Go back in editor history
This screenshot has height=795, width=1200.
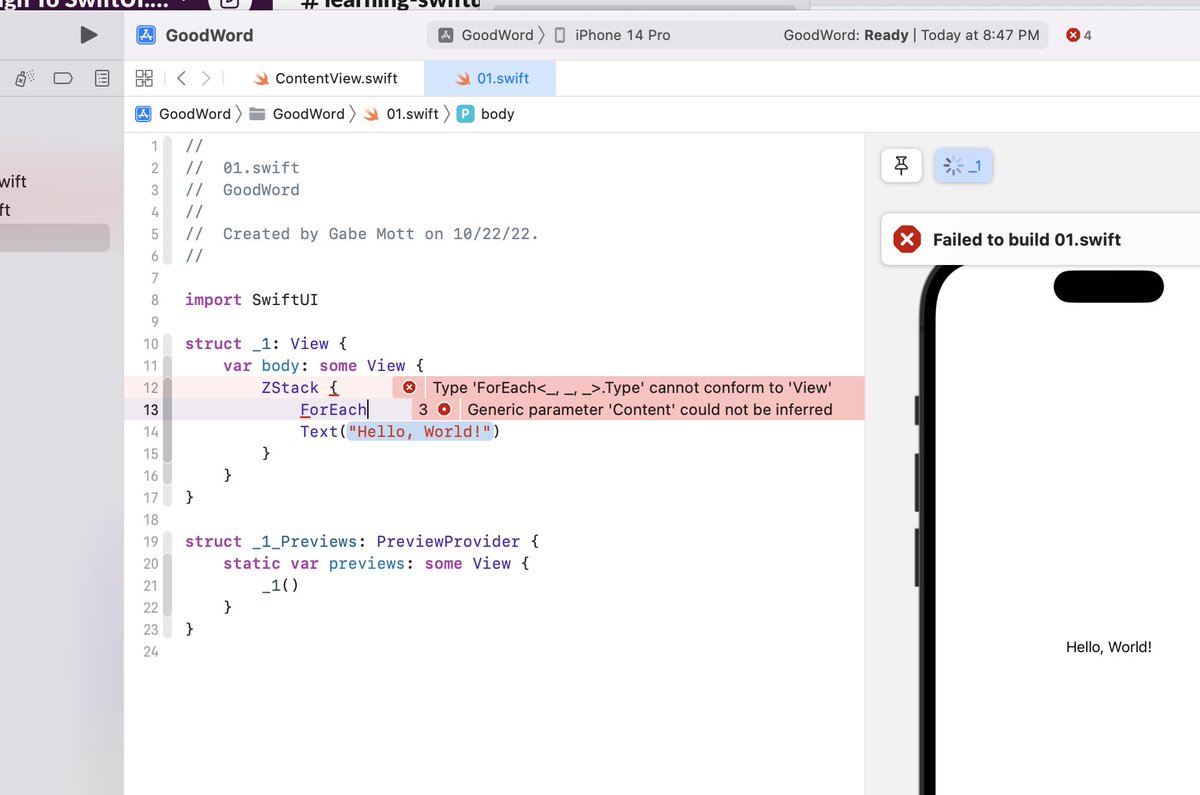coord(181,78)
